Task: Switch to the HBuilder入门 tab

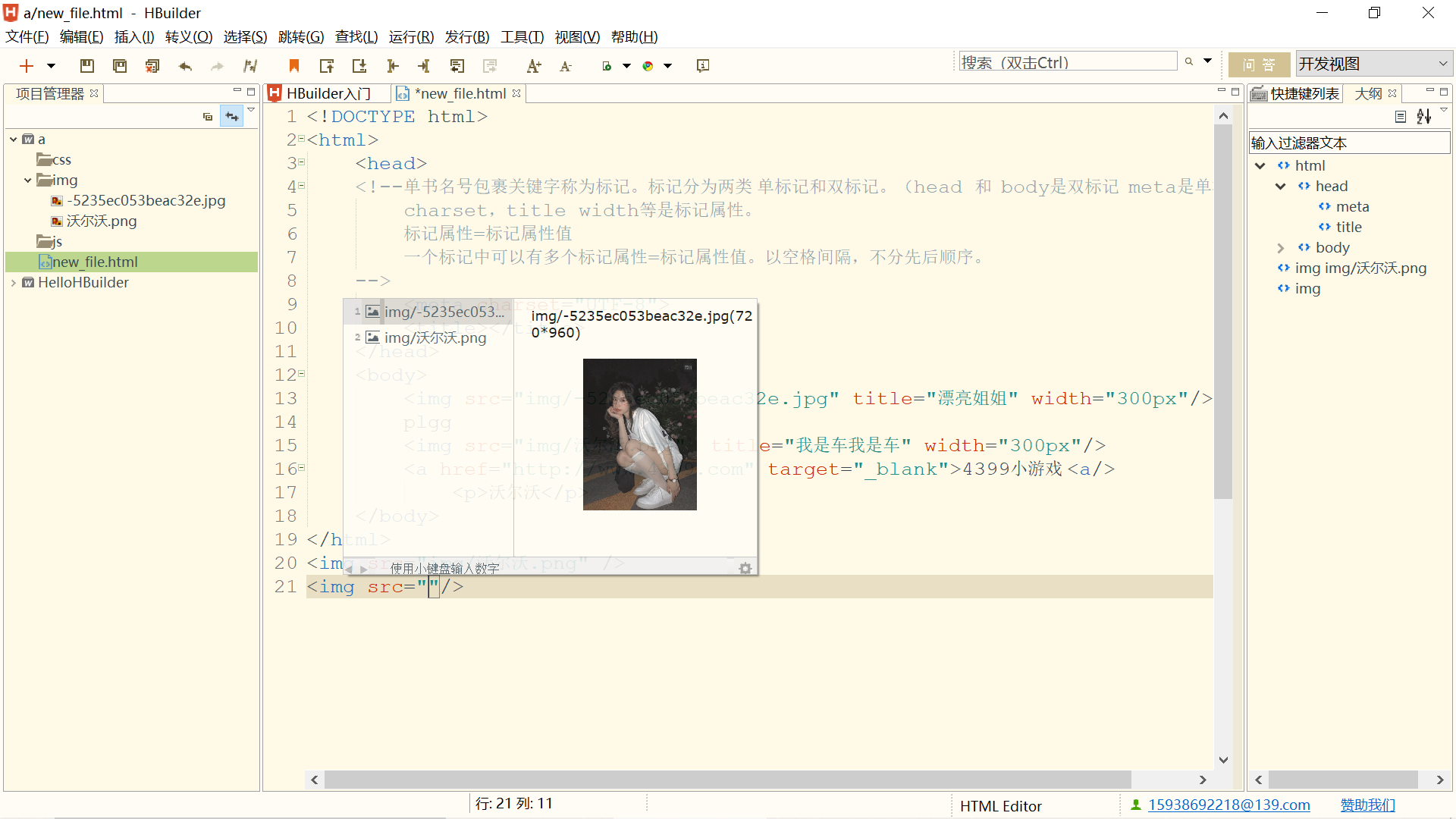Action: point(328,93)
